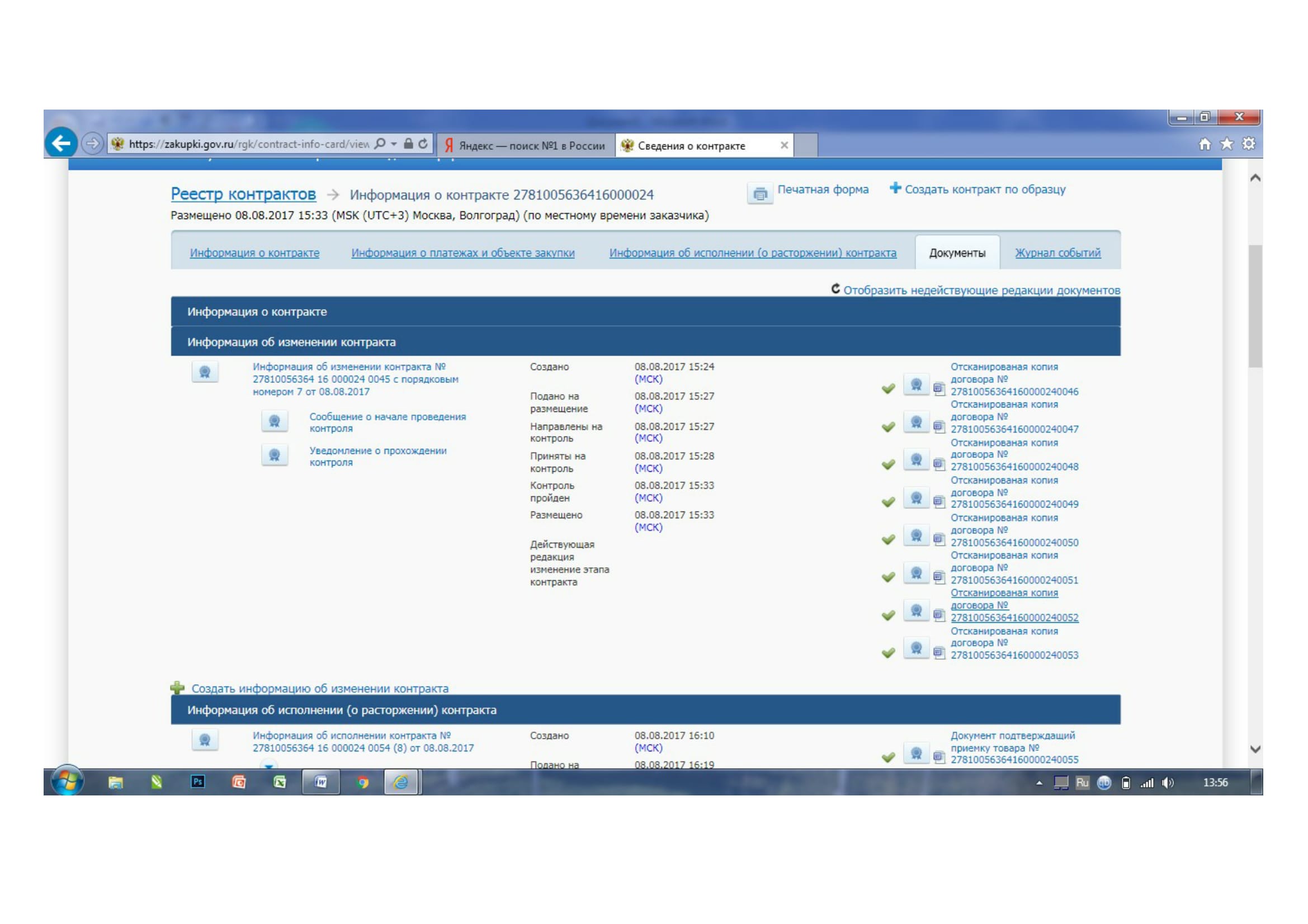
Task: Click the page vertical scrollbar thumb
Action: point(1255,307)
